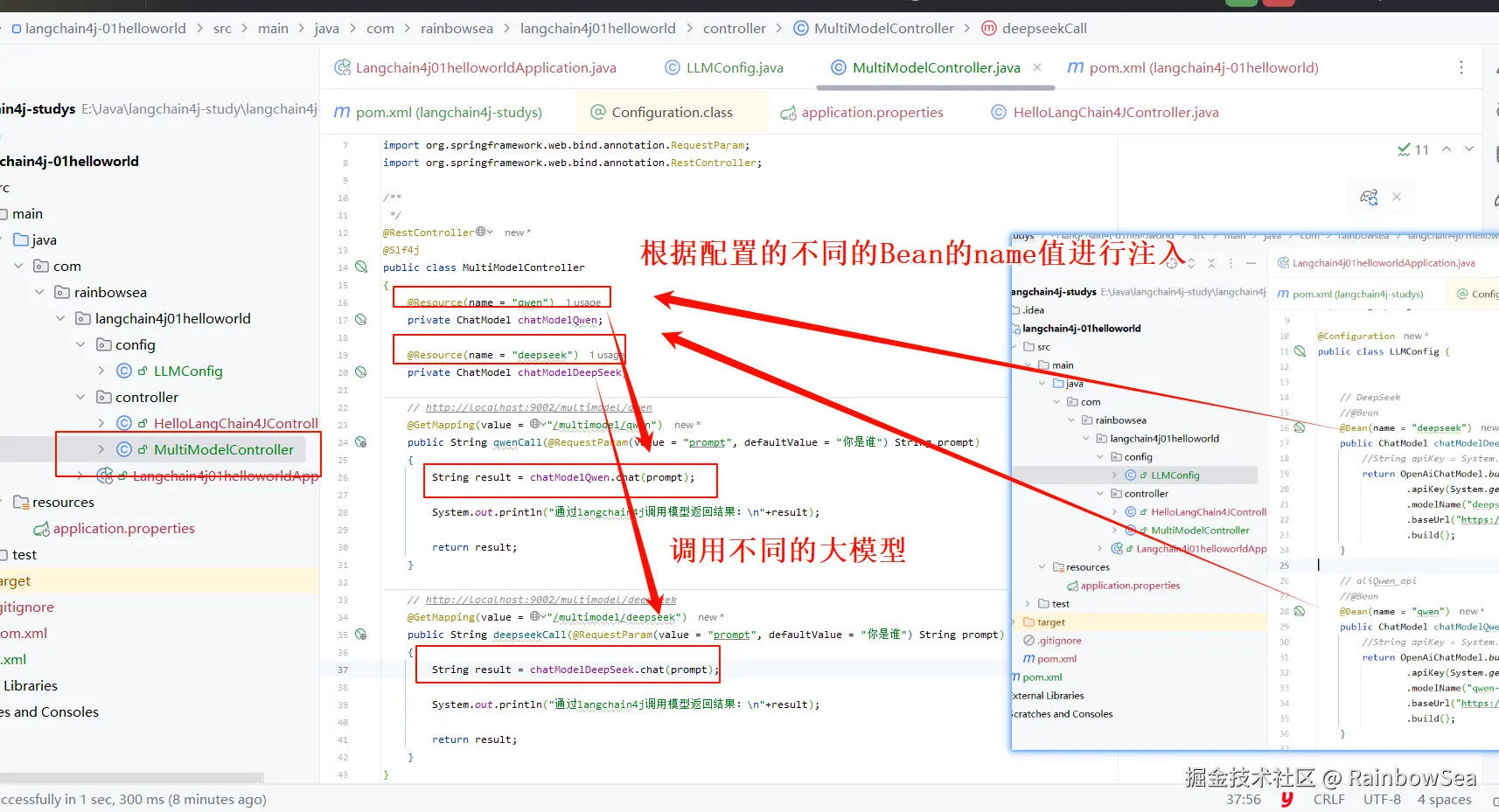Switch to HelloLangChain4JController.java tab
The image size is (1499, 812).
[1105, 112]
